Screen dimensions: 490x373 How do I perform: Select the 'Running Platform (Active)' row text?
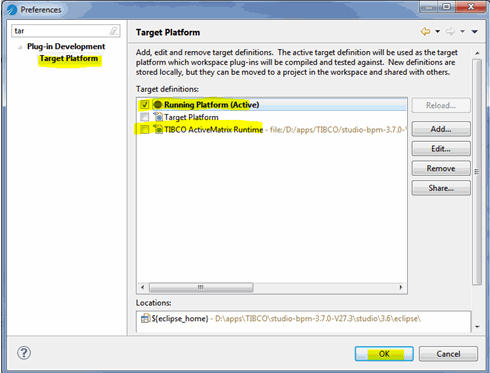point(211,105)
